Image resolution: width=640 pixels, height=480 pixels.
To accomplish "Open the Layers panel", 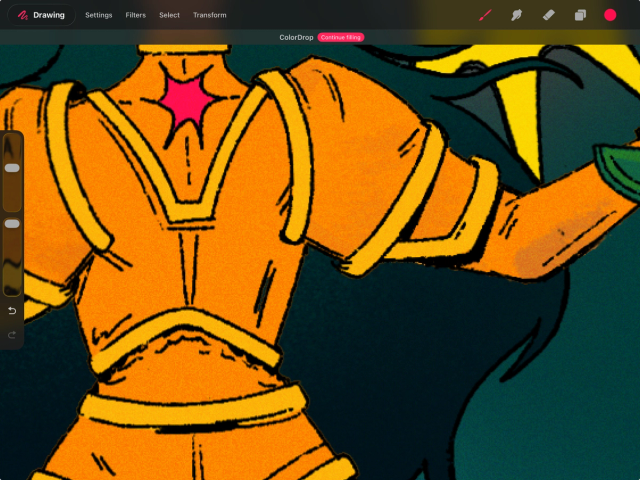I will tap(580, 16).
